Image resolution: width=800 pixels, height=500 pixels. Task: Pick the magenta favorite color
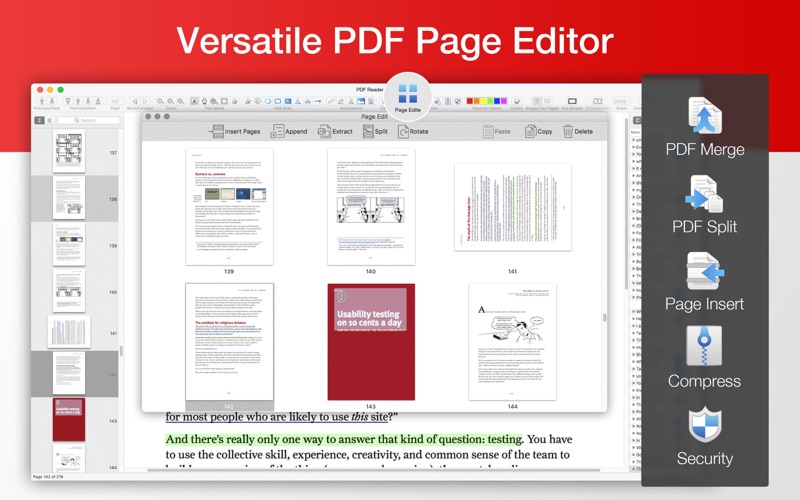[504, 101]
